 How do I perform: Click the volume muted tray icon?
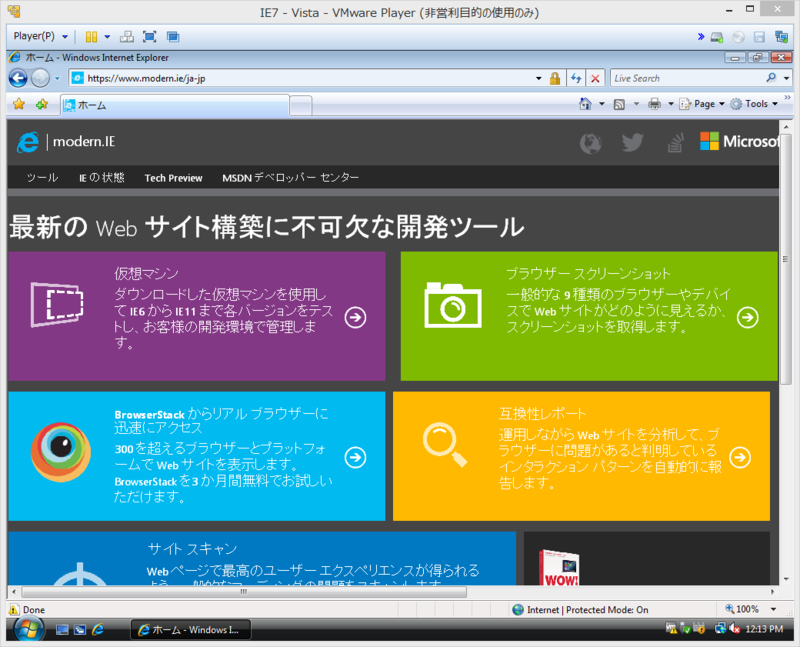pos(735,629)
